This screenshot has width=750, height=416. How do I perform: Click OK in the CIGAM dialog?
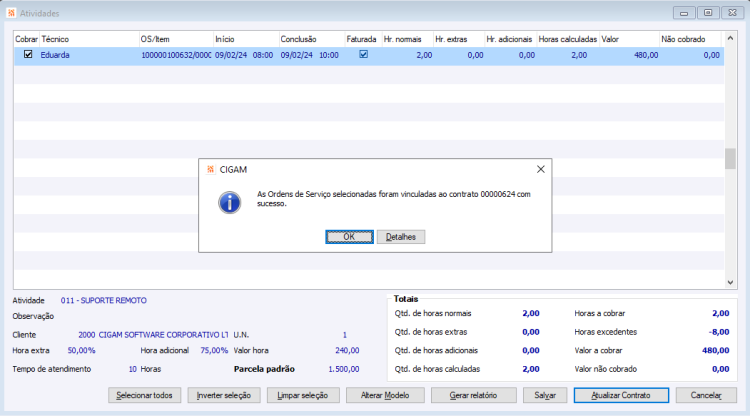(x=349, y=237)
